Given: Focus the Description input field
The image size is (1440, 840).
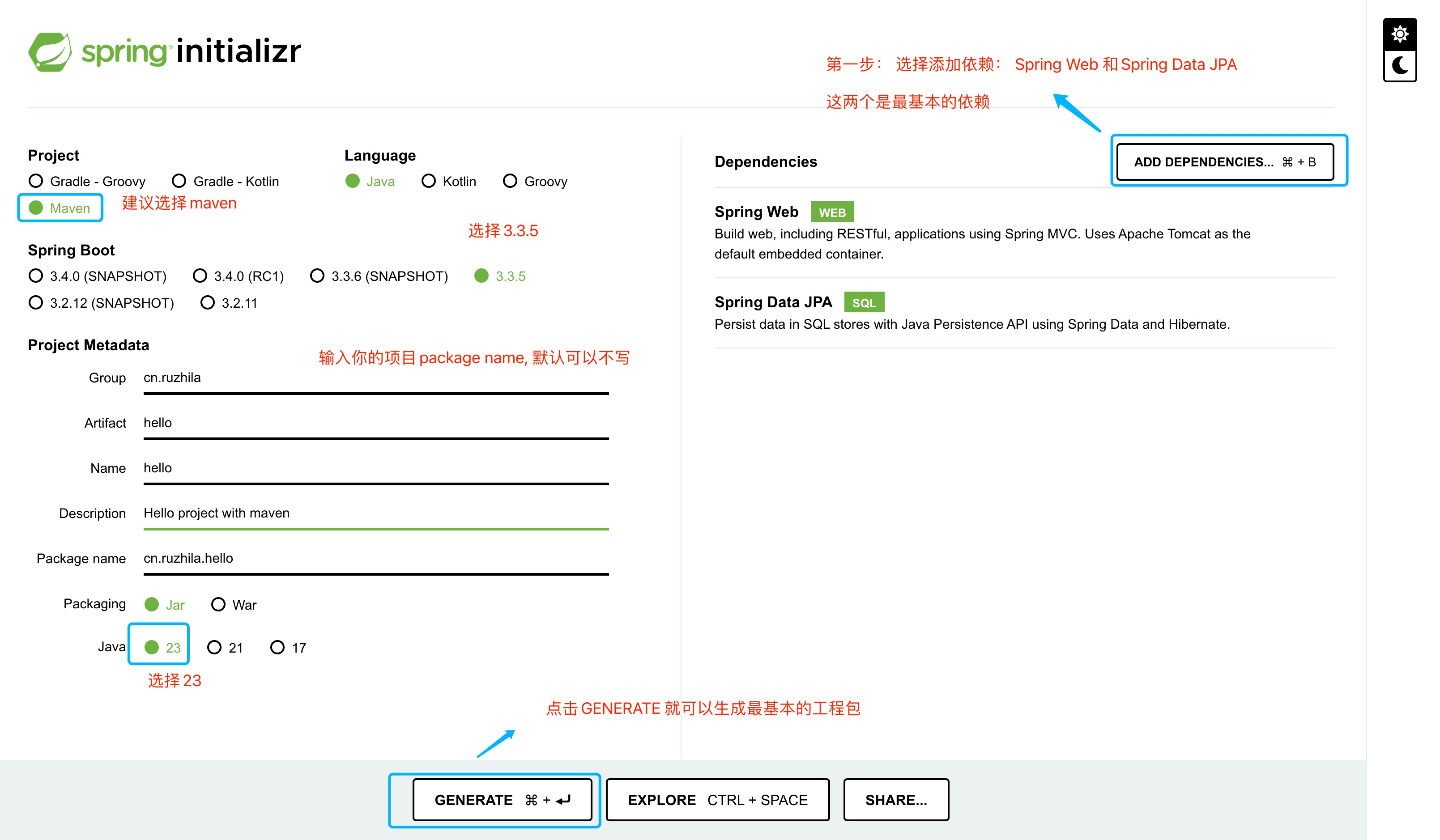Looking at the screenshot, I should [376, 513].
